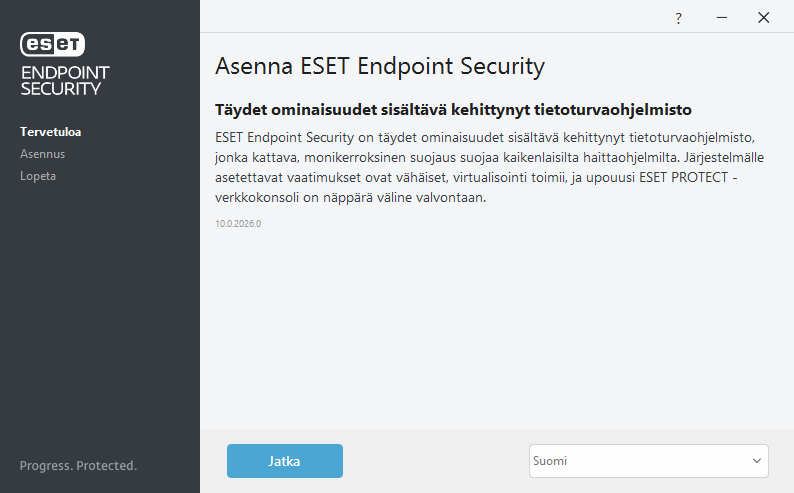Open the Suomi language dropdown
The height and width of the screenshot is (493, 794).
point(640,461)
